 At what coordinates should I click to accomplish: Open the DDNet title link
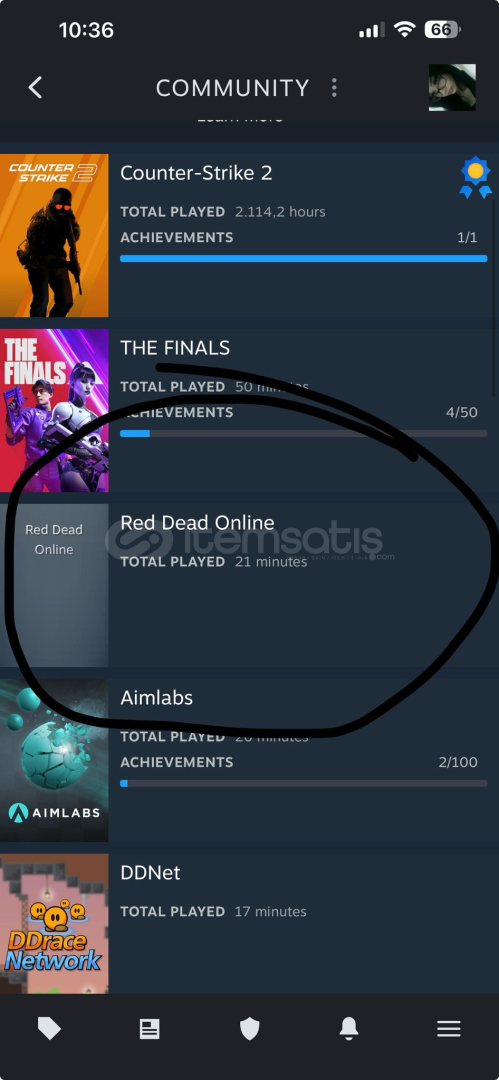click(150, 873)
